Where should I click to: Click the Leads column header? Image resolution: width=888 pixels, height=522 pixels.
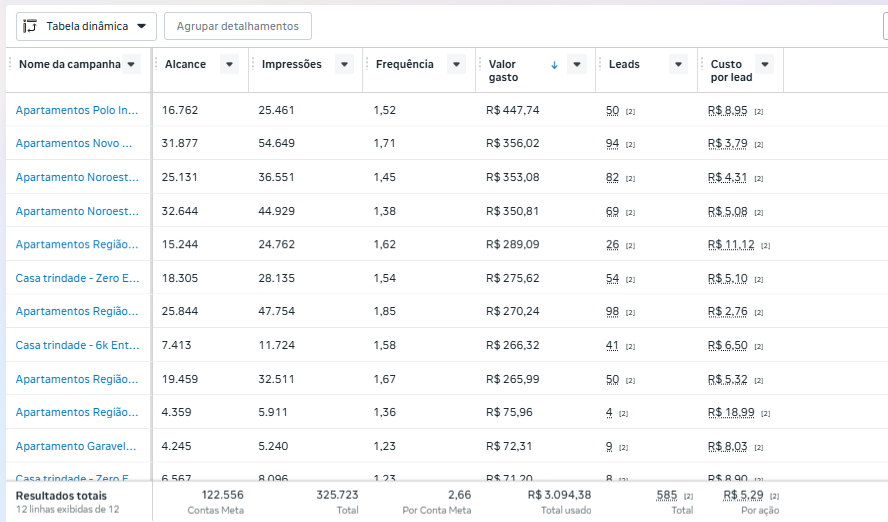[x=624, y=65]
